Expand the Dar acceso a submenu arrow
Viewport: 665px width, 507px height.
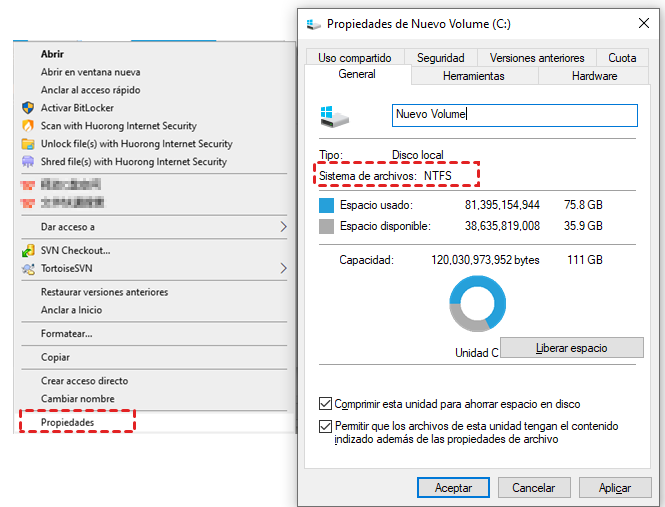tap(283, 227)
